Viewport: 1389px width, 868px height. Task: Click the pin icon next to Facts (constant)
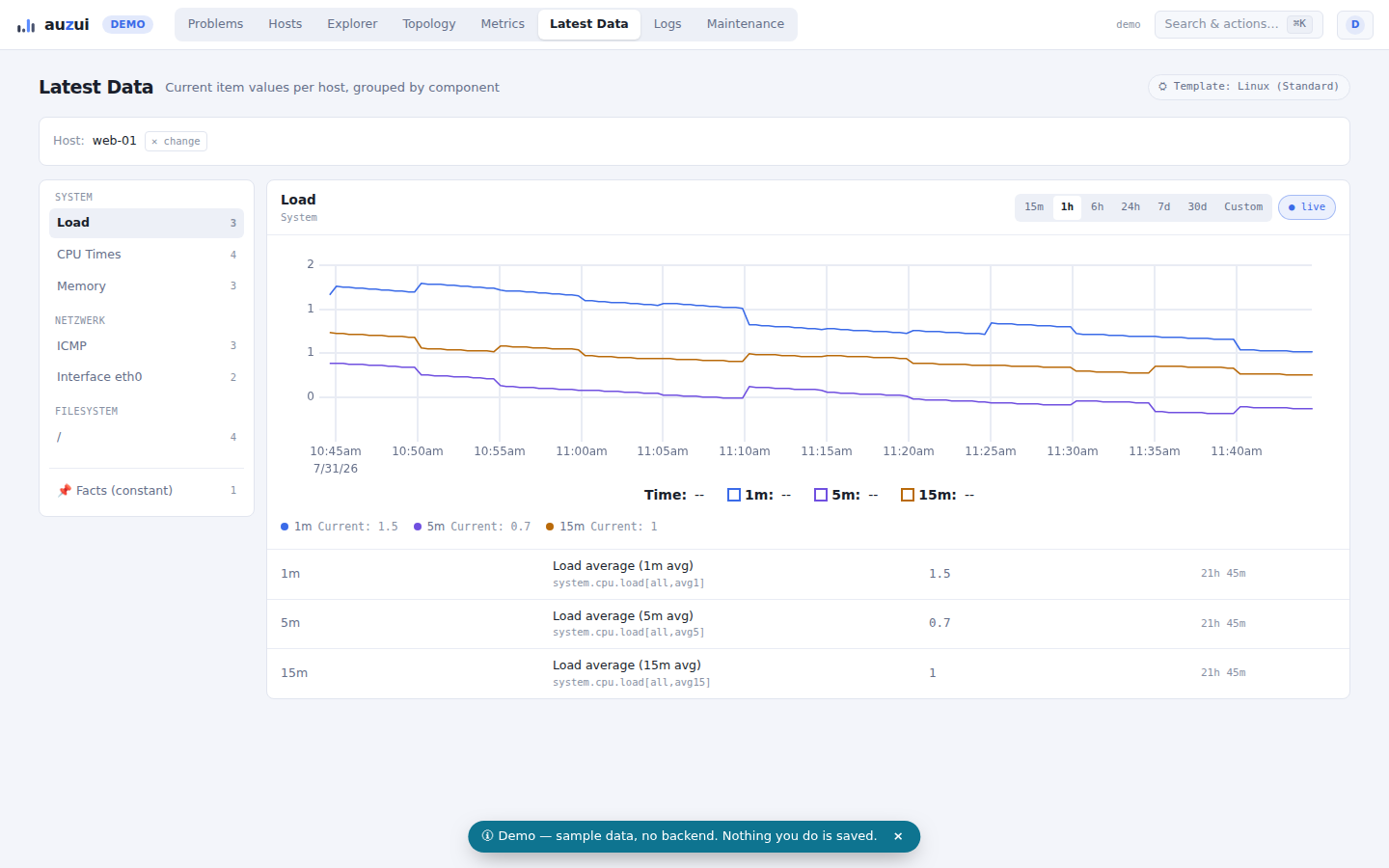(65, 491)
